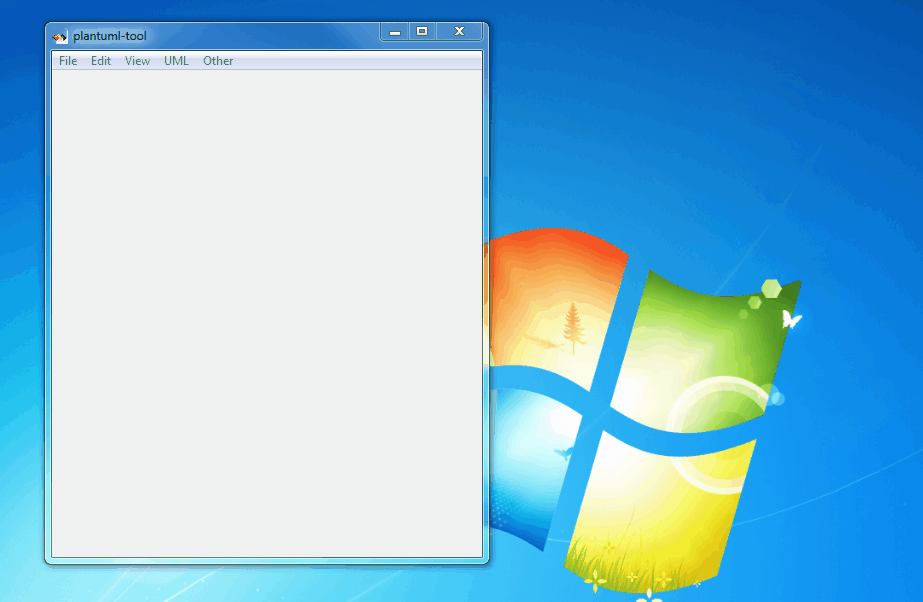Maximize the plantuml-tool window
Viewport: 923px width, 602px height.
pos(422,32)
